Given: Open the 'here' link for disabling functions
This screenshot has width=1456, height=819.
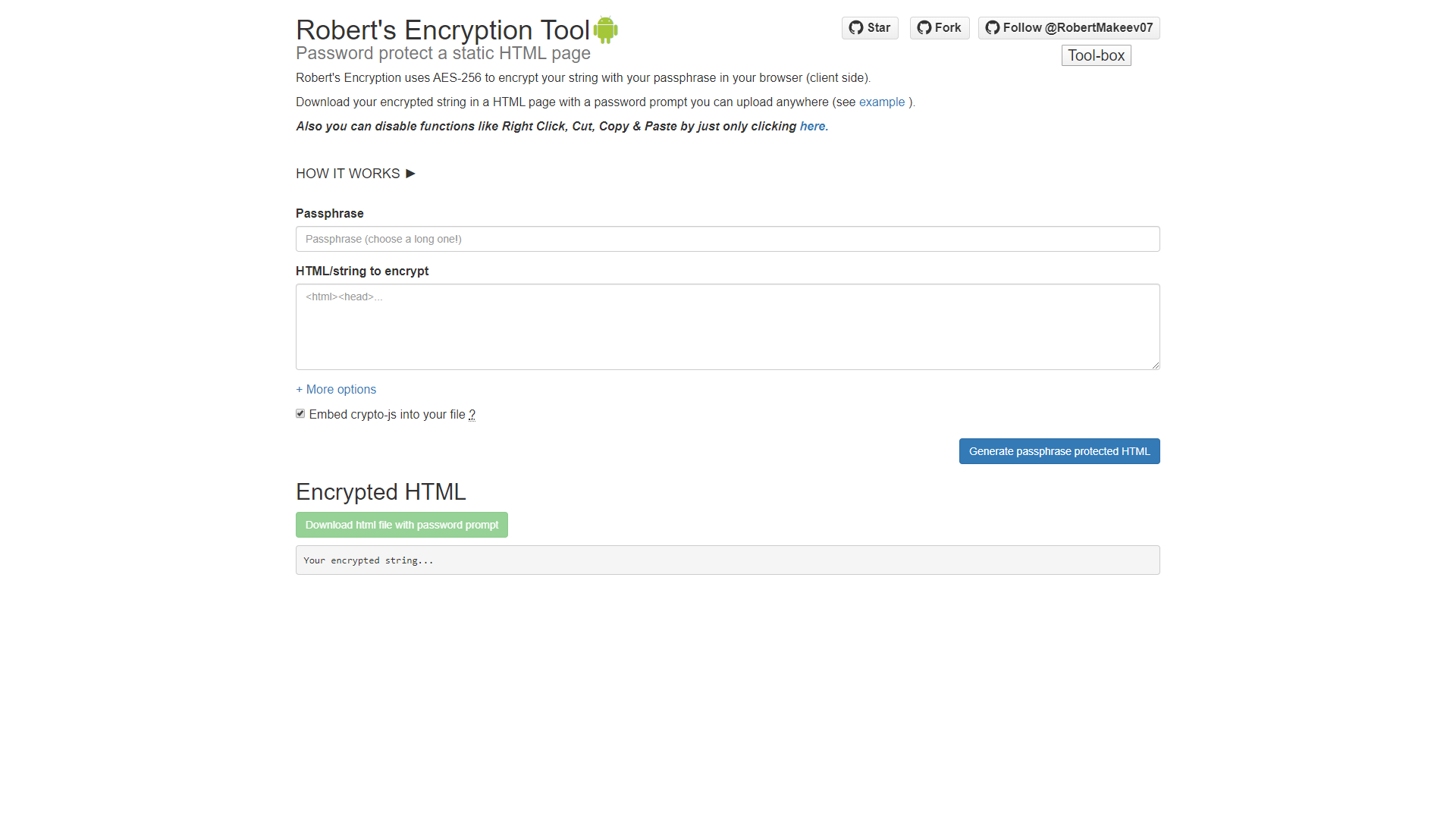Looking at the screenshot, I should pos(812,127).
